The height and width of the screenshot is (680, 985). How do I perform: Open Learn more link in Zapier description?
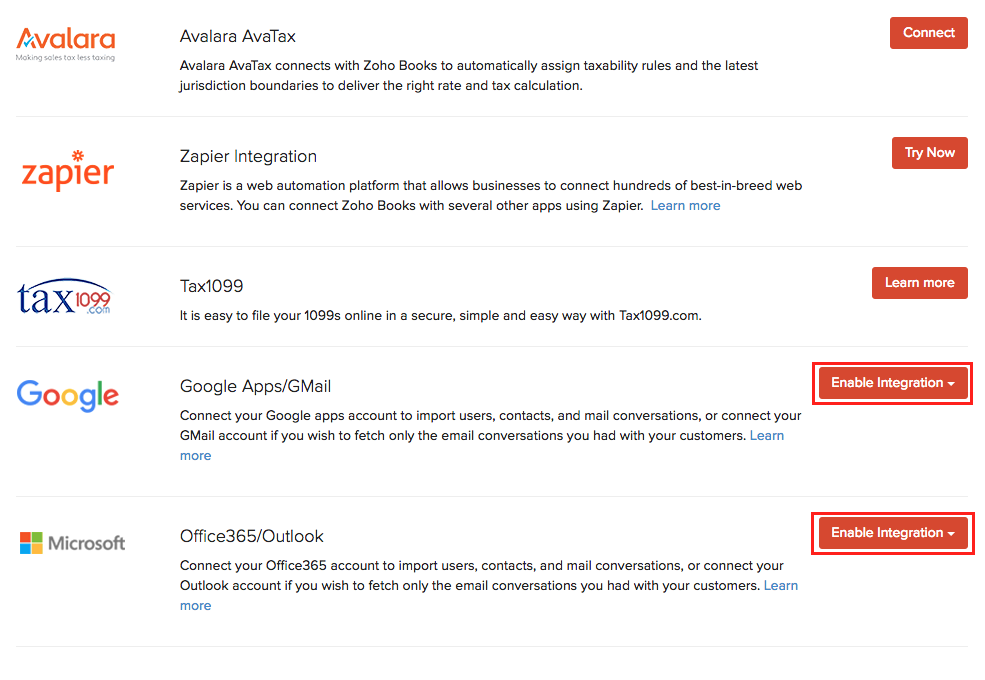click(x=685, y=206)
